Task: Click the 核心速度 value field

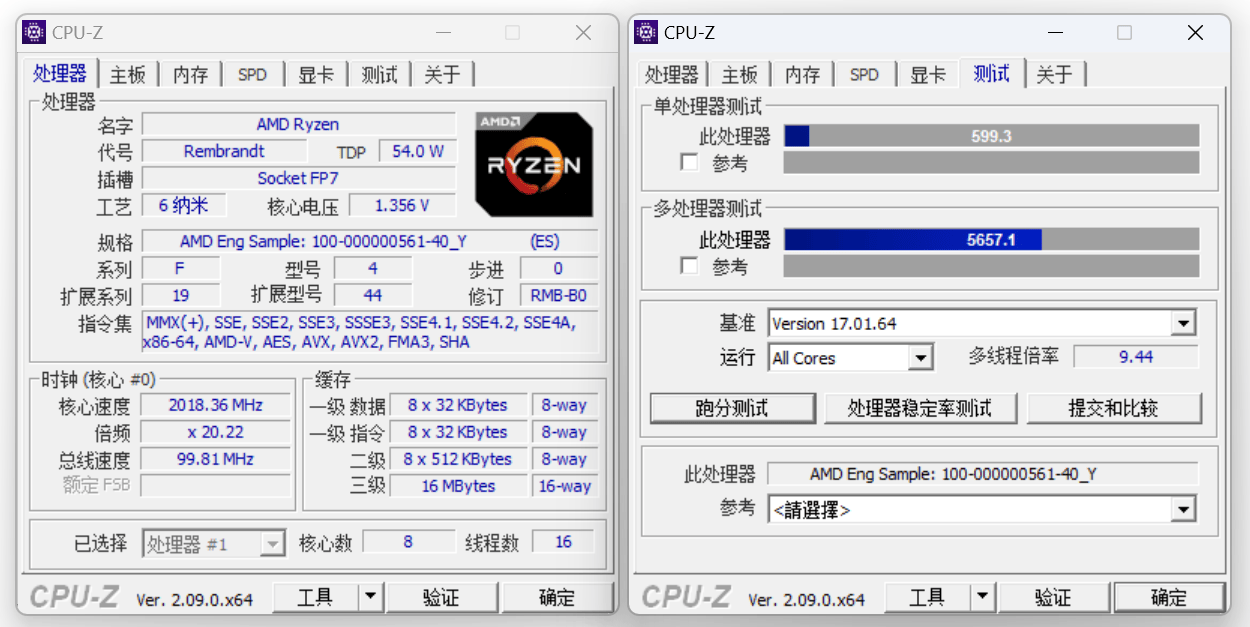Action: (216, 405)
